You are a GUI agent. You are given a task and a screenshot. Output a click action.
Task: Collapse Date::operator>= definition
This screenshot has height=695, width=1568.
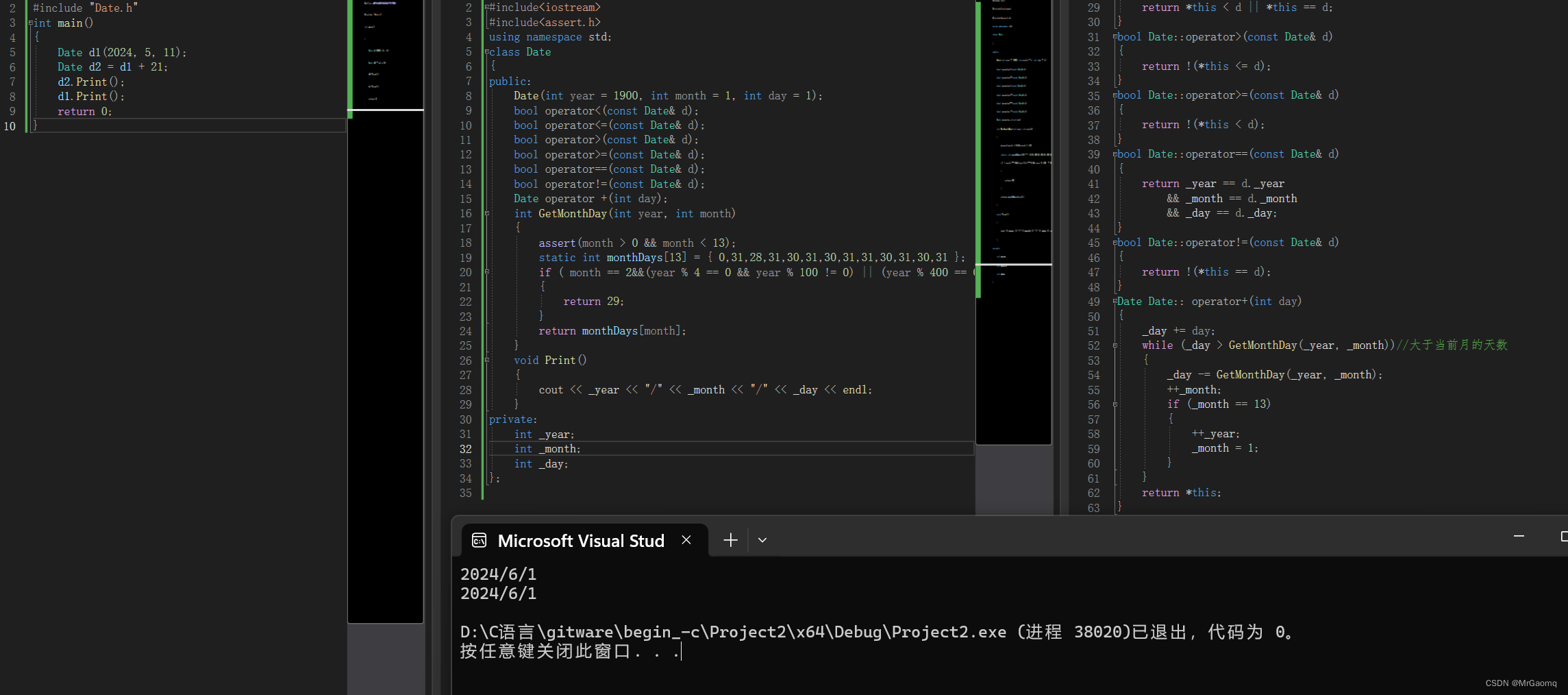click(x=1115, y=96)
